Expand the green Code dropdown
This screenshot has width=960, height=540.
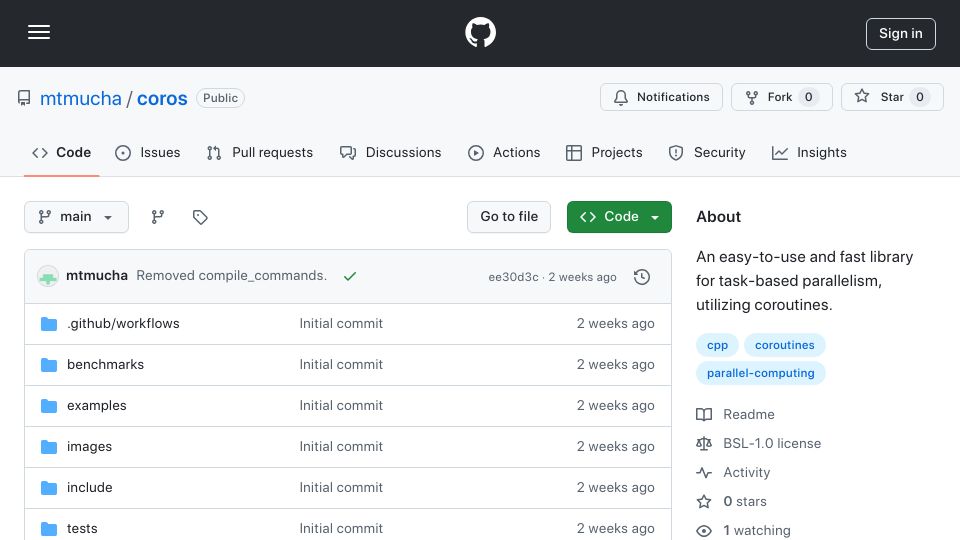[619, 217]
